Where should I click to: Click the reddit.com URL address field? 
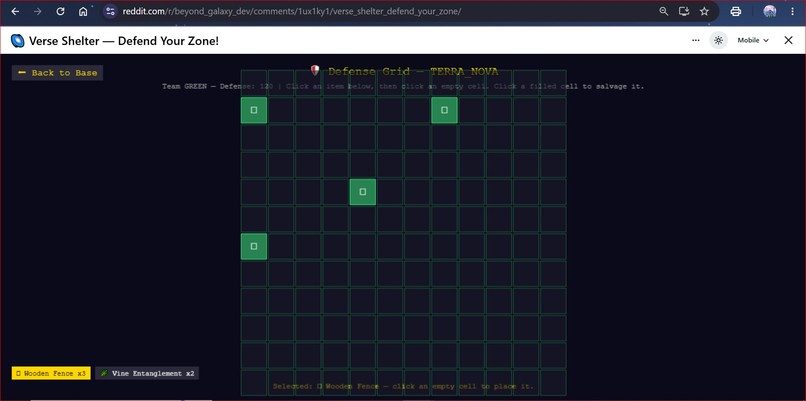[x=291, y=11]
